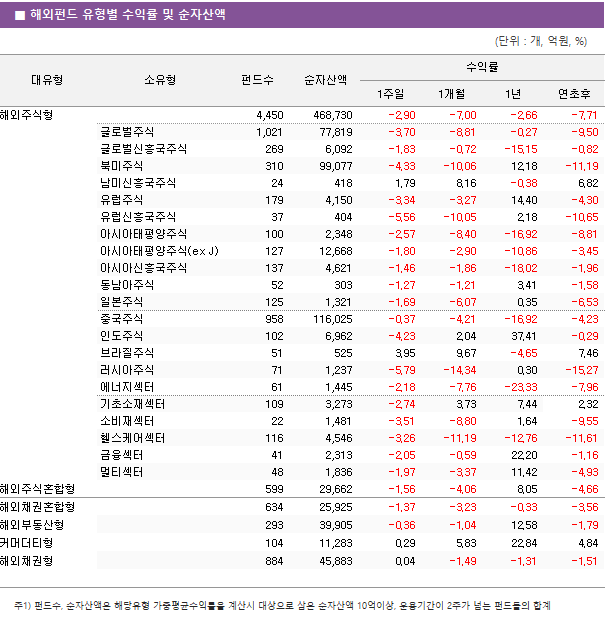Select the '에너지섹터' row label

[127, 387]
